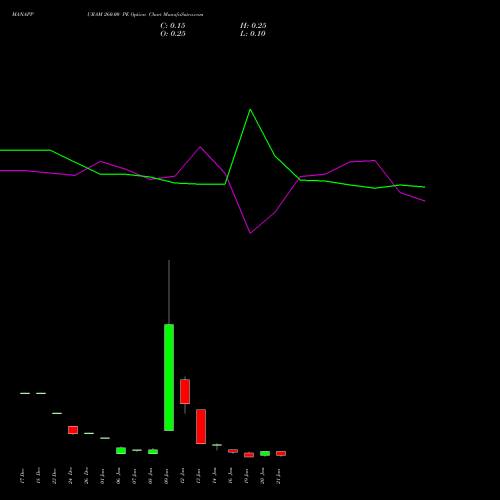The height and width of the screenshot is (500, 500).
Task: Click the "12 Jan" date label
Action: pos(182,476)
